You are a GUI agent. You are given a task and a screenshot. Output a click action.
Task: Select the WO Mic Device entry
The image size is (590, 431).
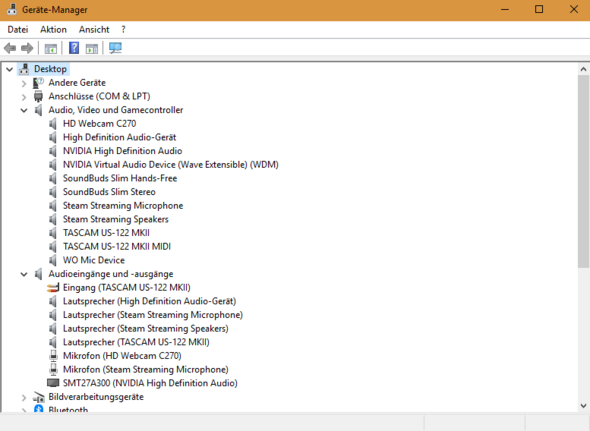click(x=94, y=260)
